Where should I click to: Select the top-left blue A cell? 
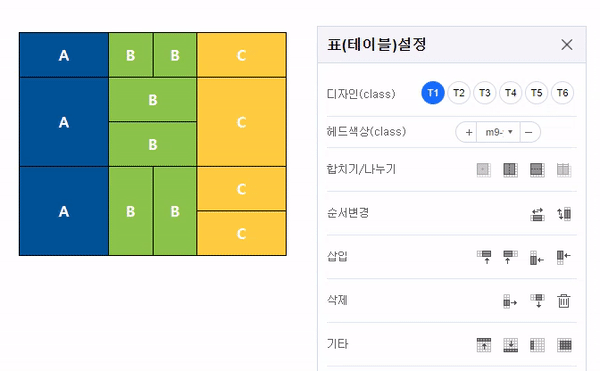64,55
